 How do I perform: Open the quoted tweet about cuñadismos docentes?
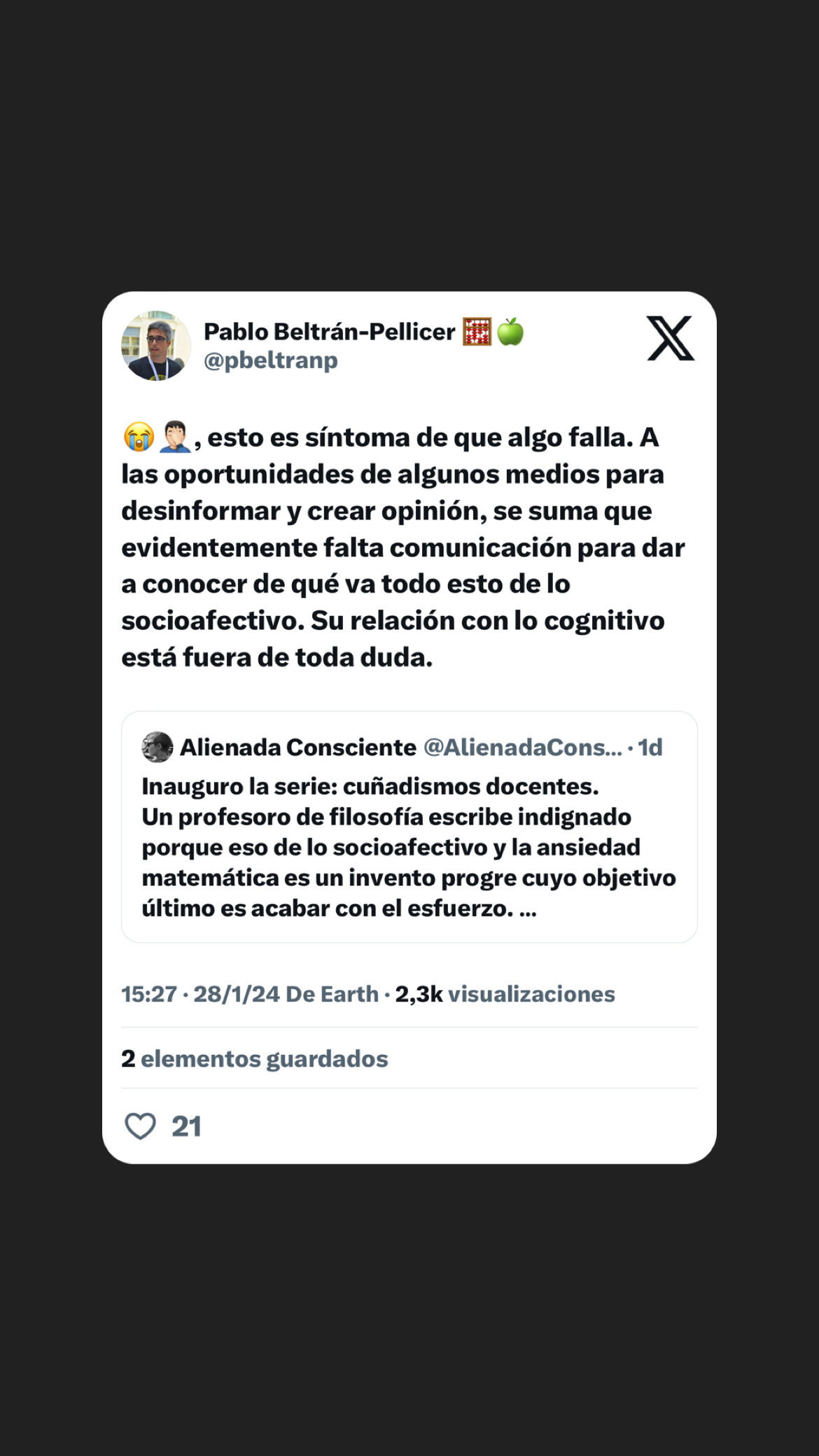(x=409, y=827)
